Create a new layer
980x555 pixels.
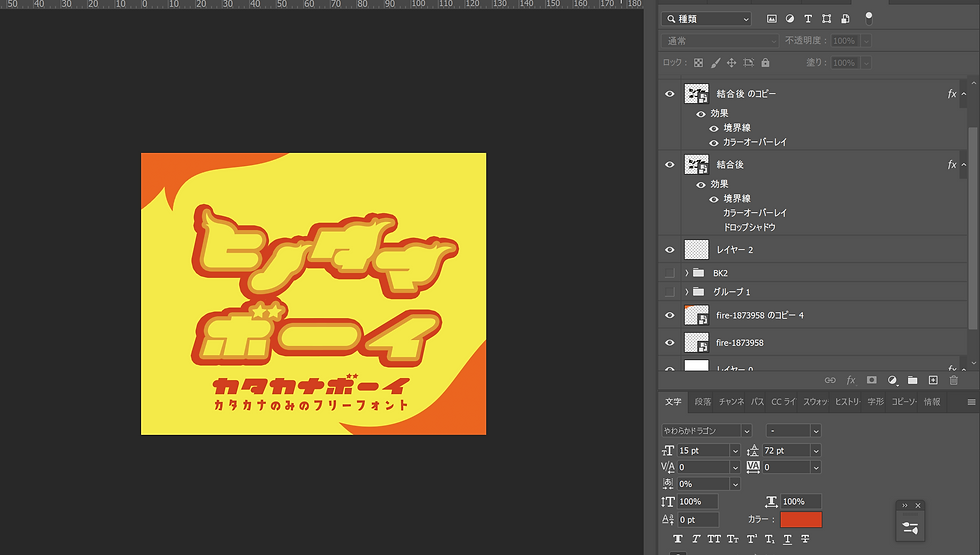coord(933,380)
